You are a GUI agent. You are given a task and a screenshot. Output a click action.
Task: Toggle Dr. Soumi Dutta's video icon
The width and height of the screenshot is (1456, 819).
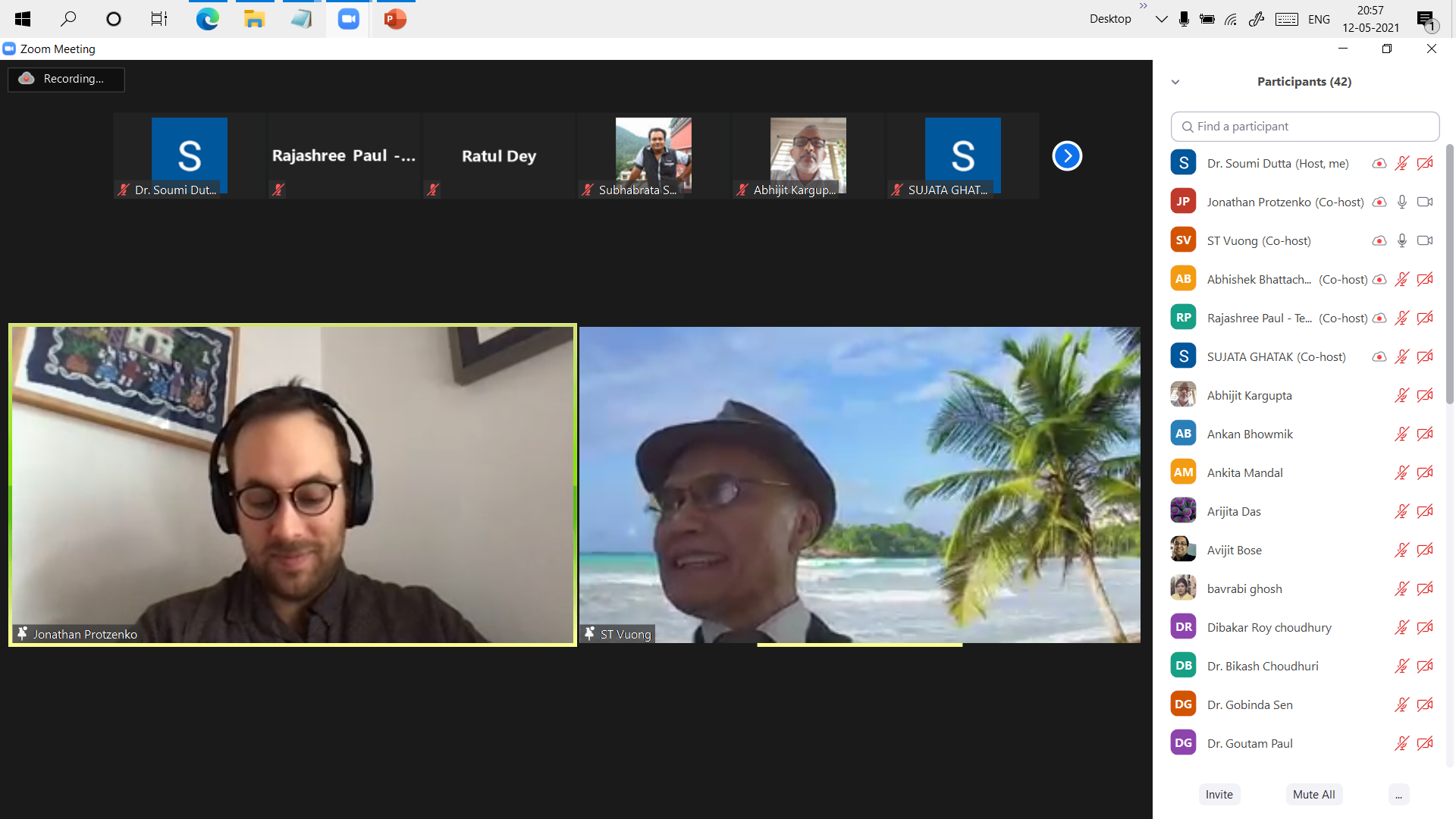(1425, 163)
